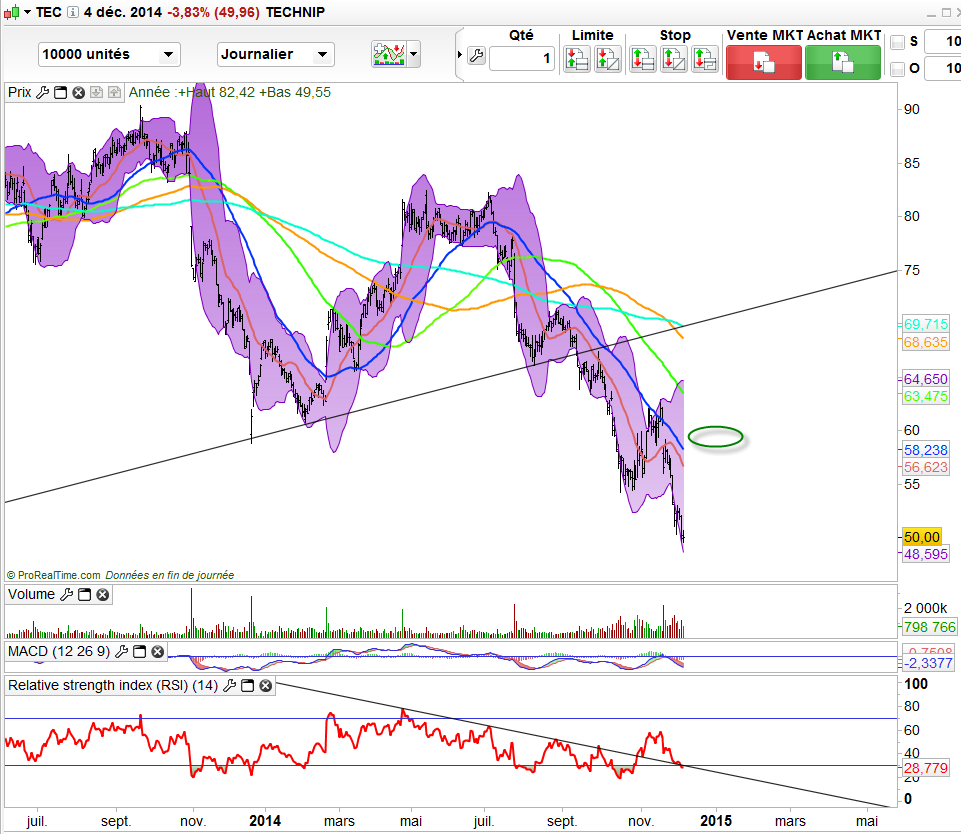Click the 64,650 upper band label
961x834 pixels.
(x=925, y=379)
